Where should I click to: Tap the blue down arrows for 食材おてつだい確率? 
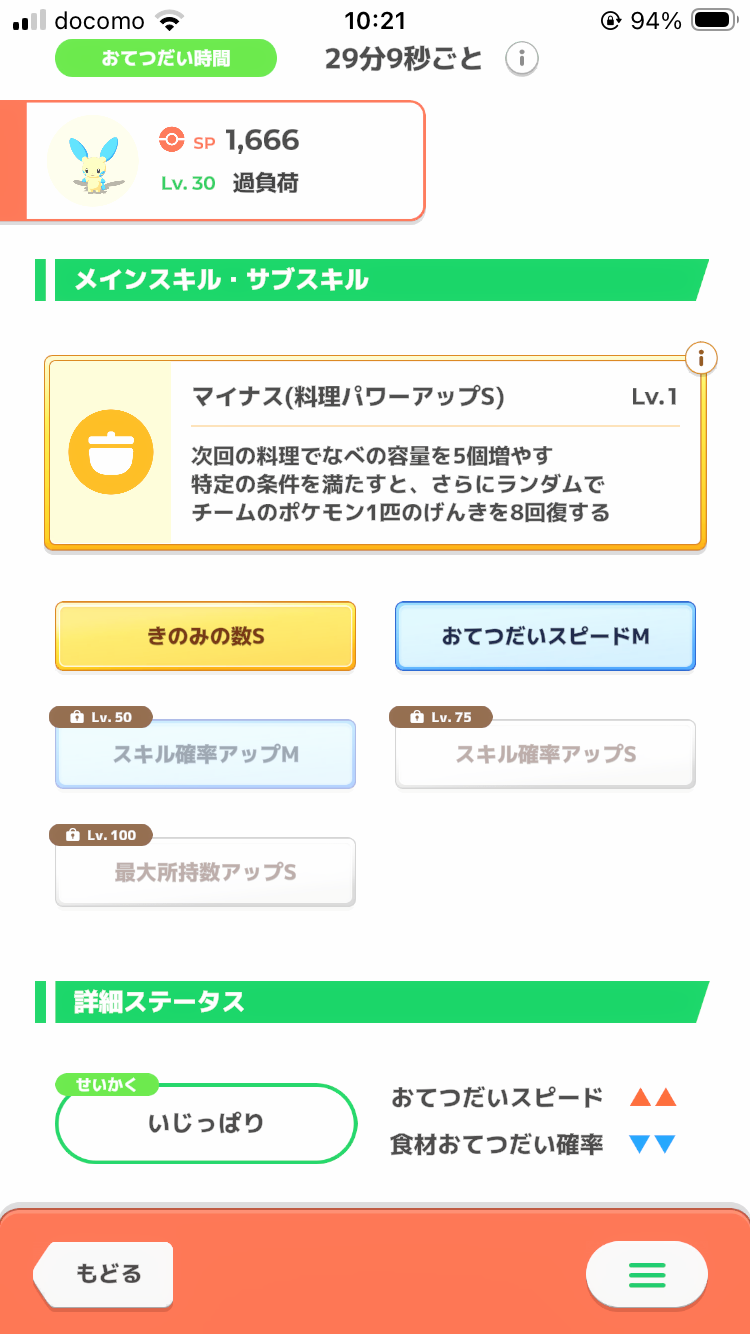click(x=653, y=1145)
